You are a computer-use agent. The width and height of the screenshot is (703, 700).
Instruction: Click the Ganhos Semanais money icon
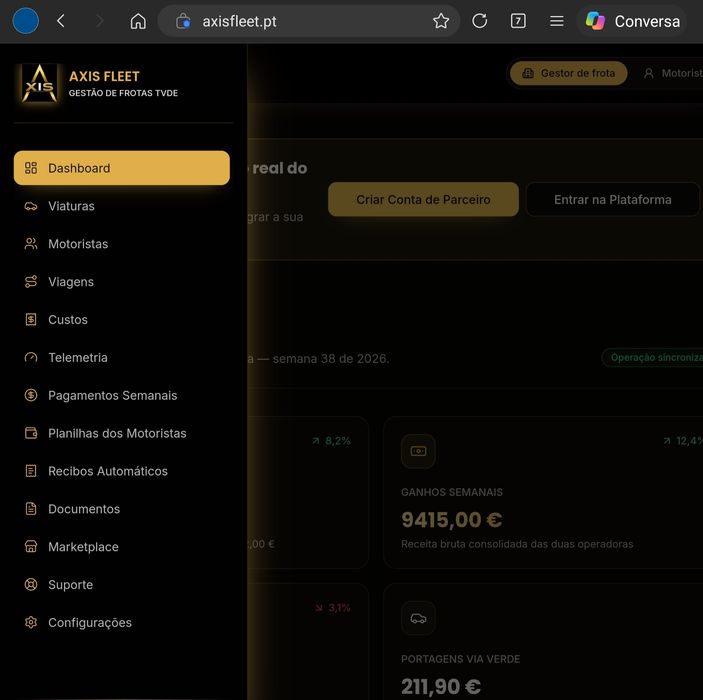[418, 451]
